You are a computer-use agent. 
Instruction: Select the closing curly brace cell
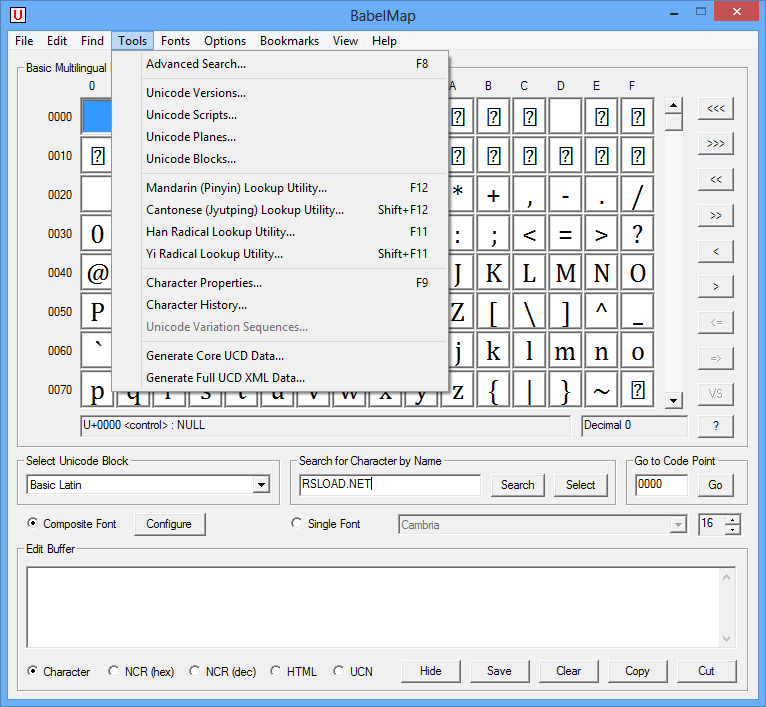565,390
